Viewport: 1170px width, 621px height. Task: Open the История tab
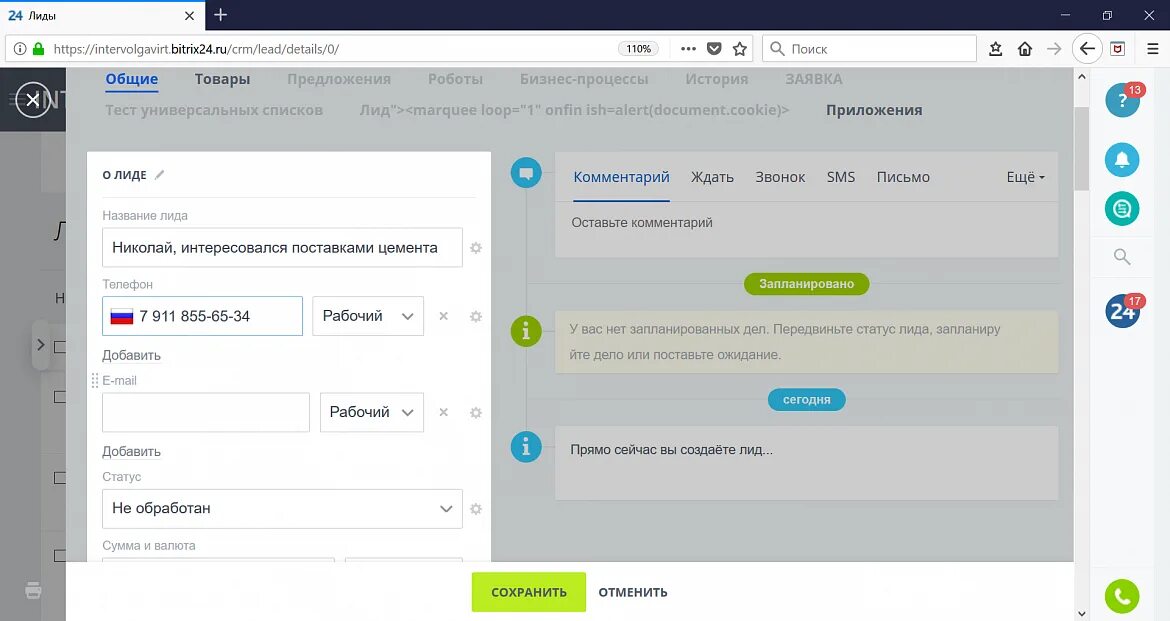coord(716,79)
